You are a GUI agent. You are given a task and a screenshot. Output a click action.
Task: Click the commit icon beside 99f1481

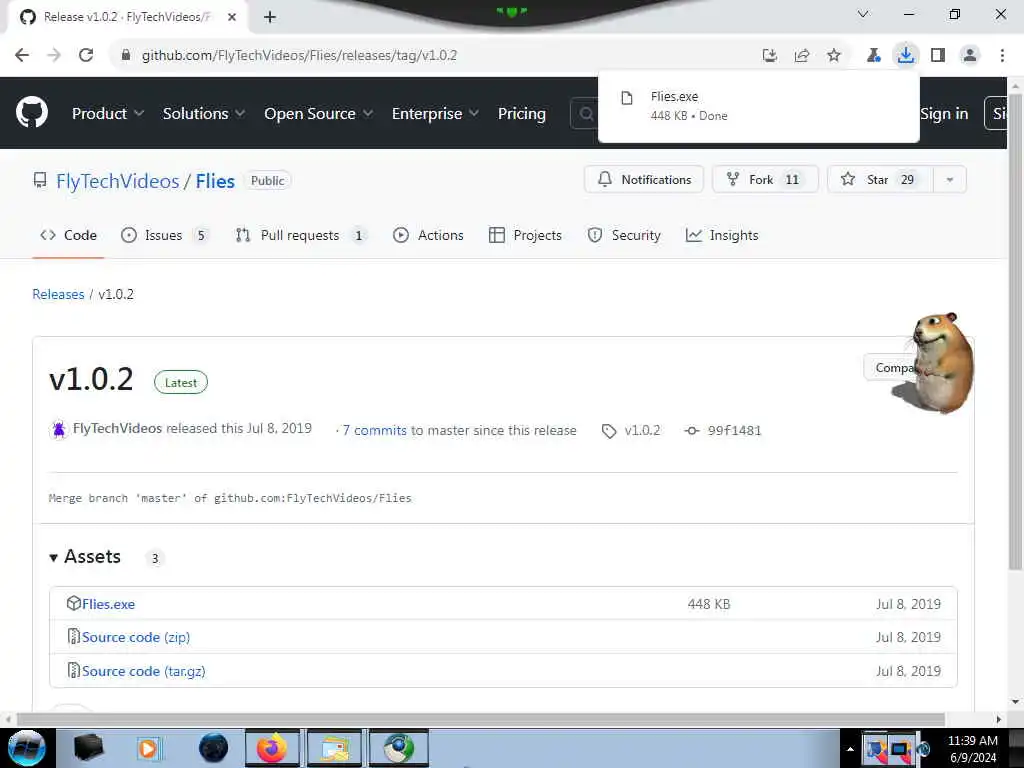coord(692,430)
